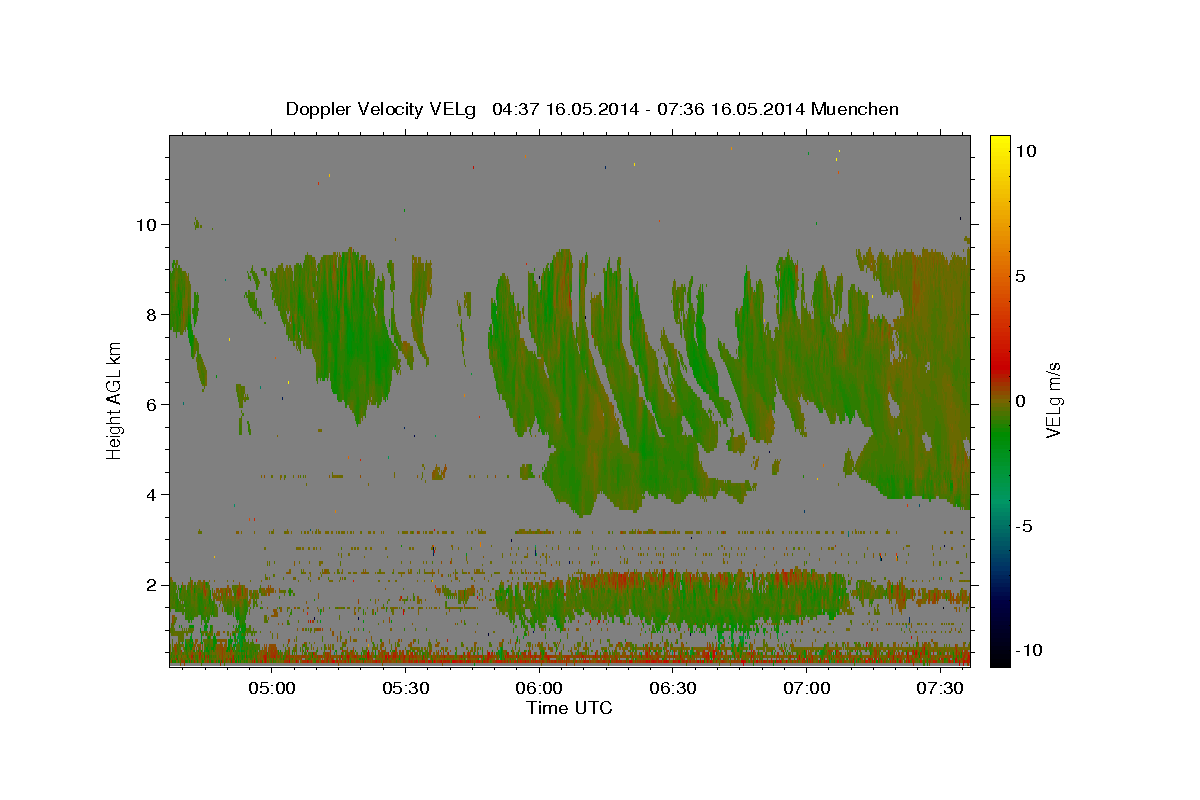Click the colorbar value 5 label
Image resolution: width=1200 pixels, height=800 pixels.
point(1020,275)
